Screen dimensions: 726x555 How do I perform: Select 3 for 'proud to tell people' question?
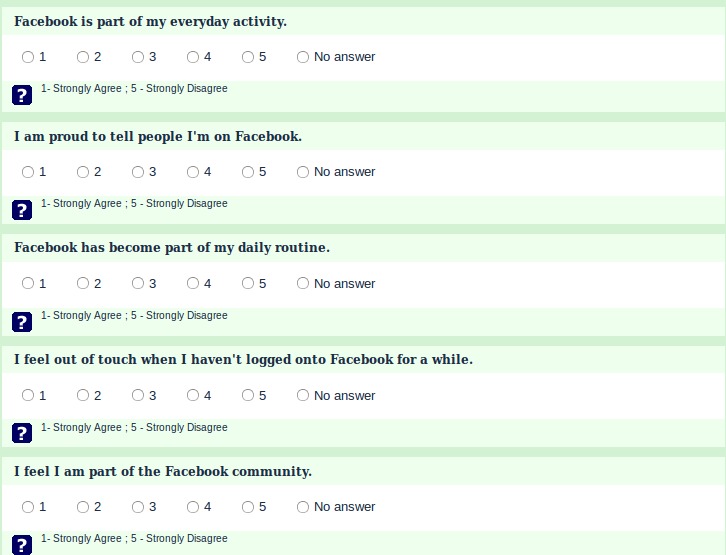[138, 172]
